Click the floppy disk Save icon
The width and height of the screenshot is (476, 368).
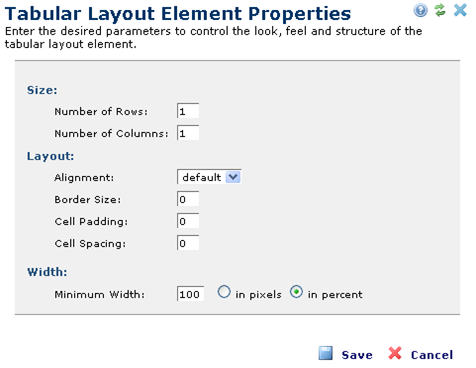(x=325, y=353)
